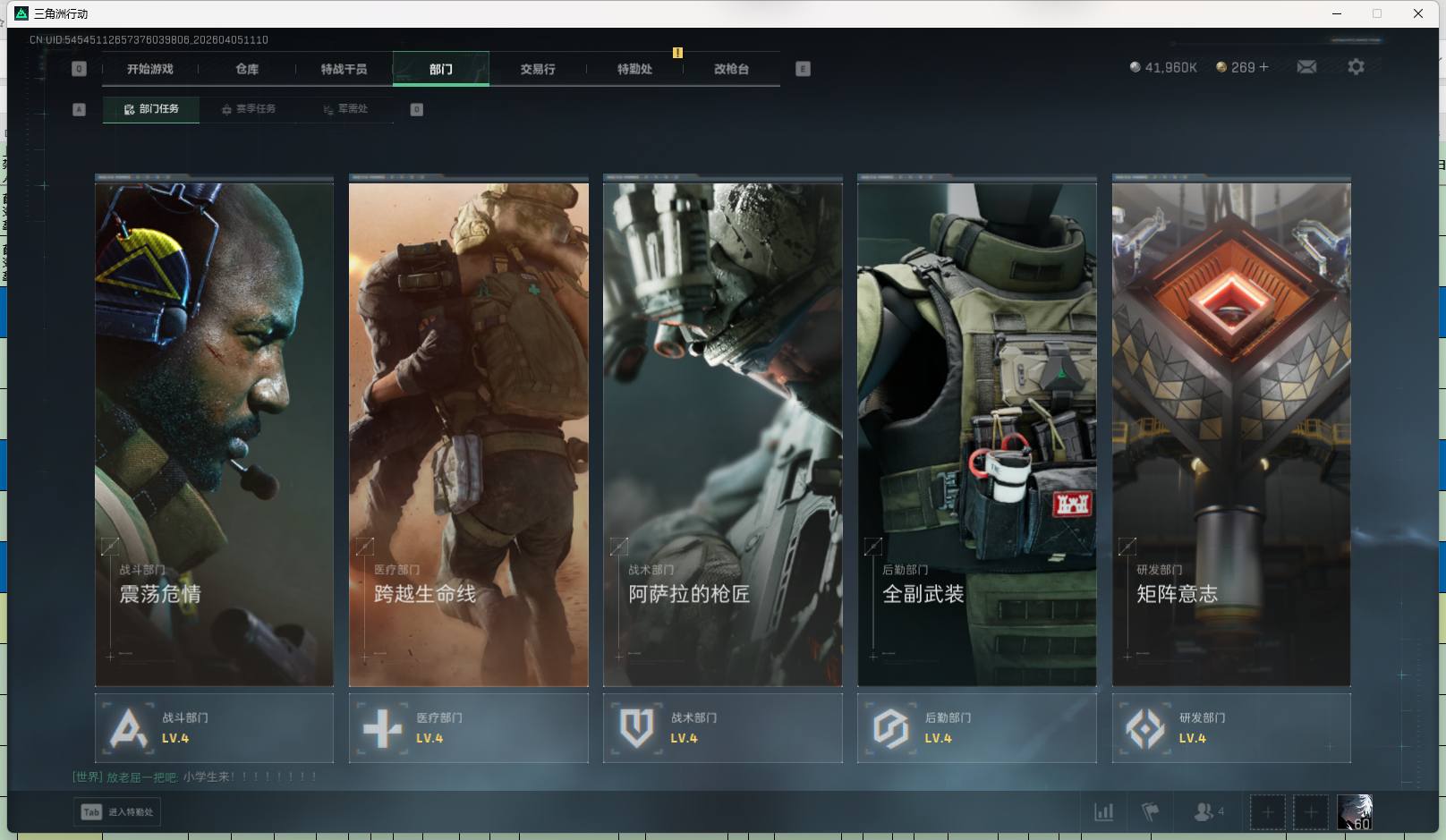Click the 医疗部门 cross icon
Screen dimensions: 1446x840
point(382,728)
